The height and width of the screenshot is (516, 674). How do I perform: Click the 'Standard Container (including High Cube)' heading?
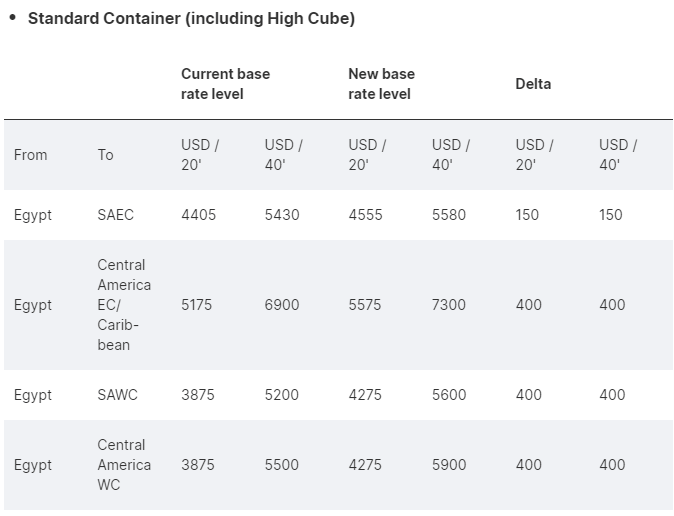tap(191, 18)
